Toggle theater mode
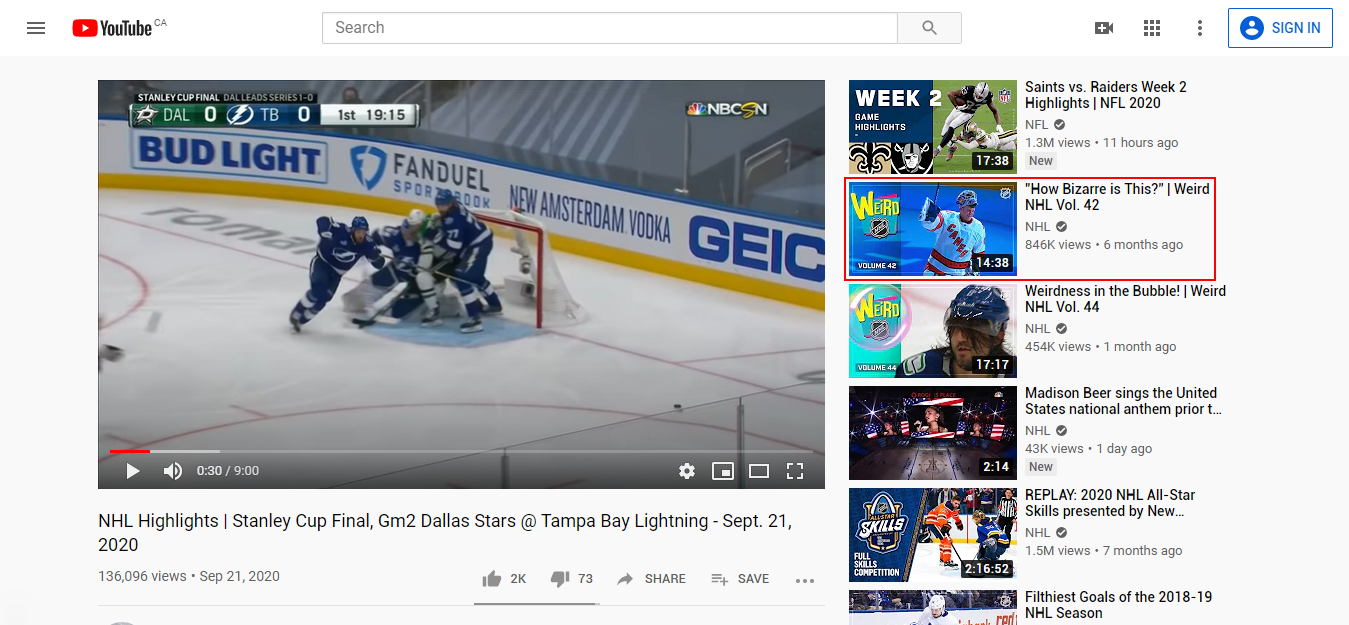 [x=759, y=471]
